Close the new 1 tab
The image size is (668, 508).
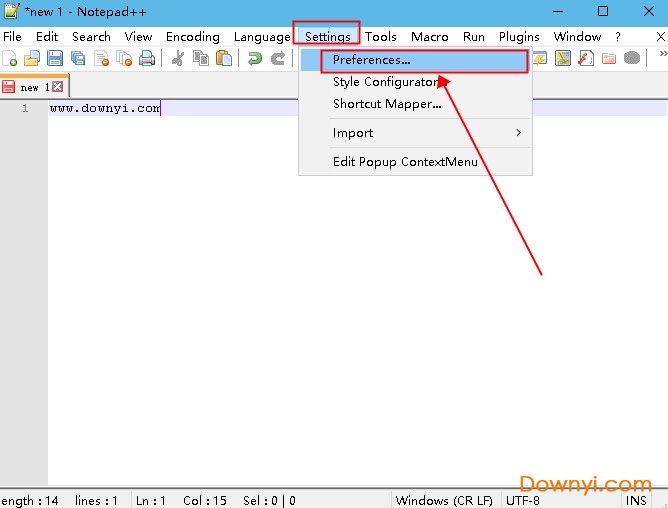point(58,87)
